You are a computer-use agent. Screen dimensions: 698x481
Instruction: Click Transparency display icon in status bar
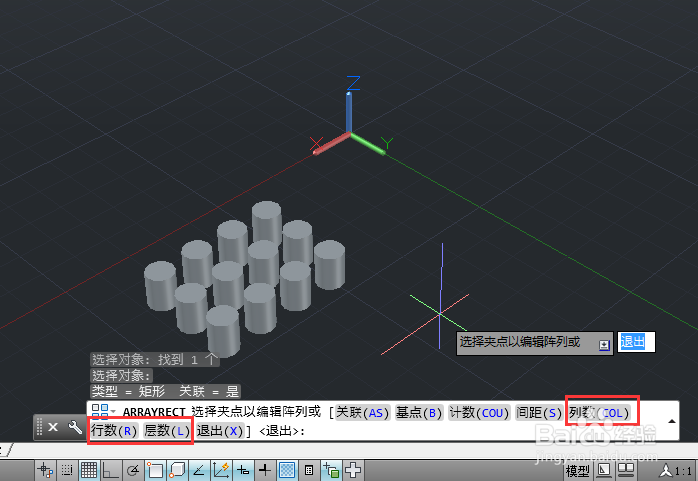pyautogui.click(x=287, y=470)
